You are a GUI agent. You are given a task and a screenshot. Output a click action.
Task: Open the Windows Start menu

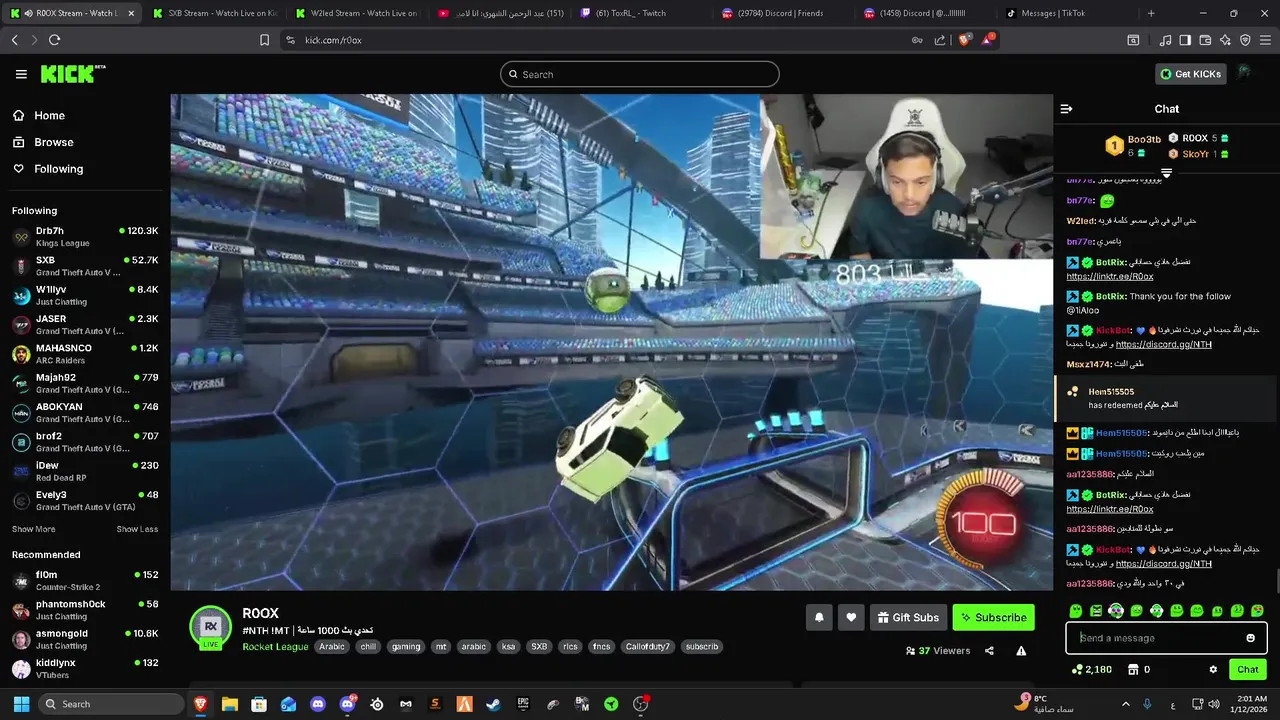click(20, 704)
